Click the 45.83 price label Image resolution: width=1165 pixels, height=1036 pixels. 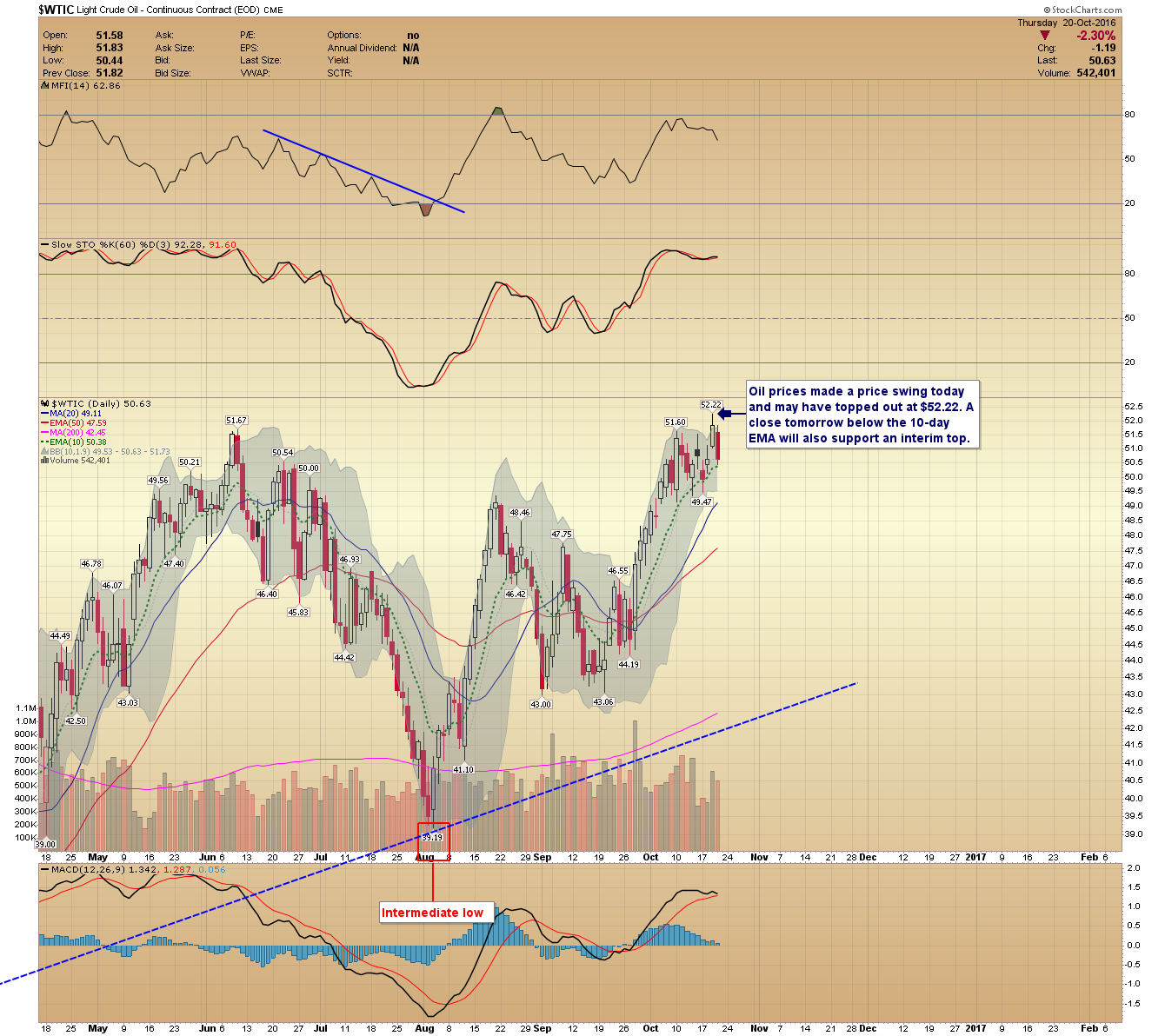pos(298,613)
